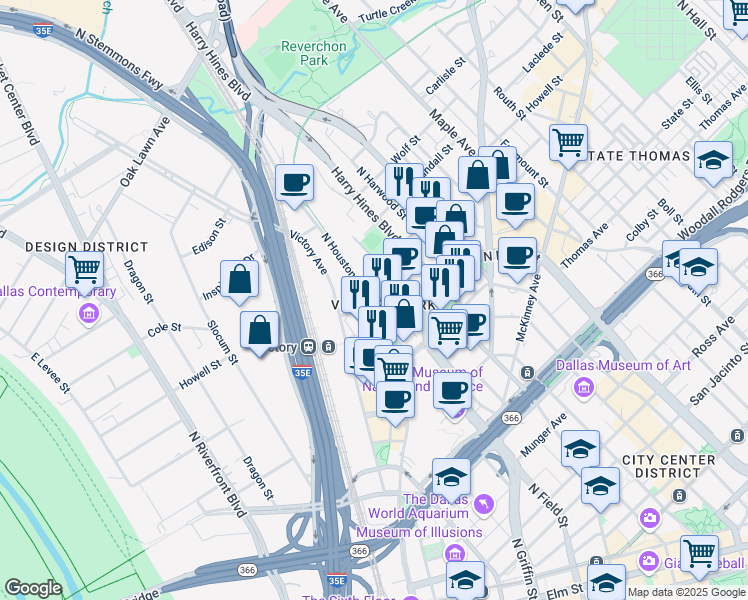Select the Dallas Museum of Art pin
This screenshot has height=600, width=748.
pos(584,386)
